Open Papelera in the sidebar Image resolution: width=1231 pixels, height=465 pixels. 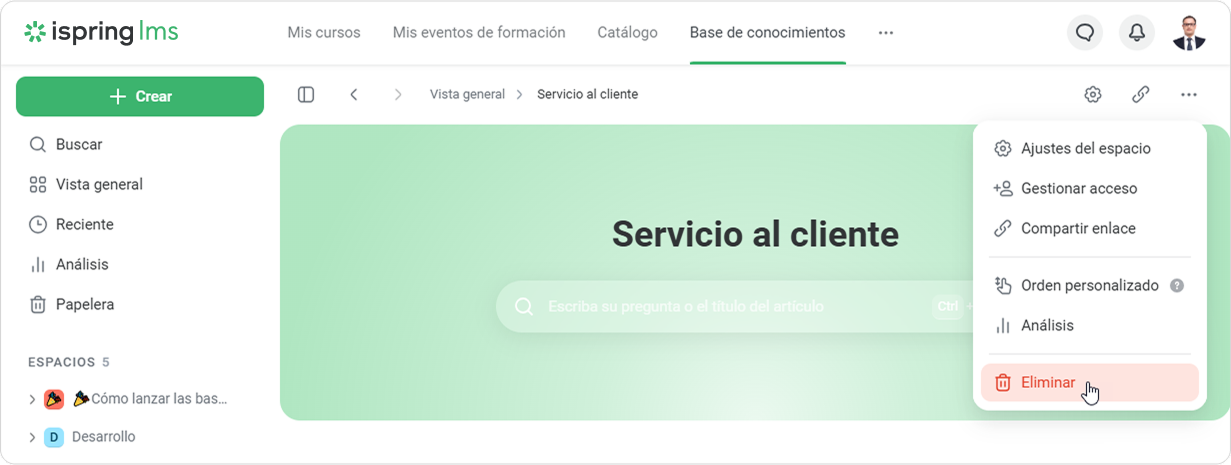coord(84,304)
